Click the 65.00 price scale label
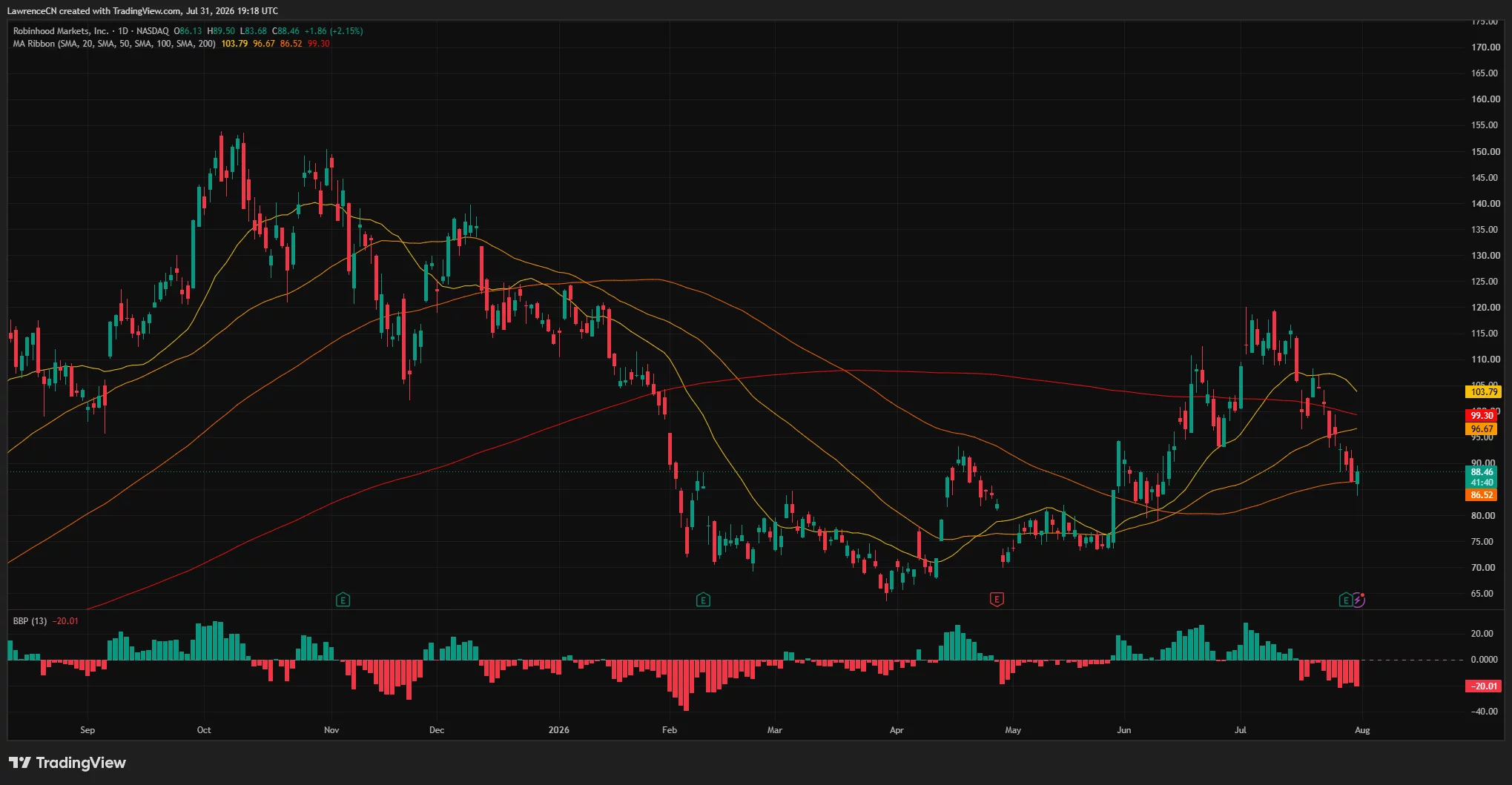Screen dimensions: 1512x785 [x=1482, y=594]
